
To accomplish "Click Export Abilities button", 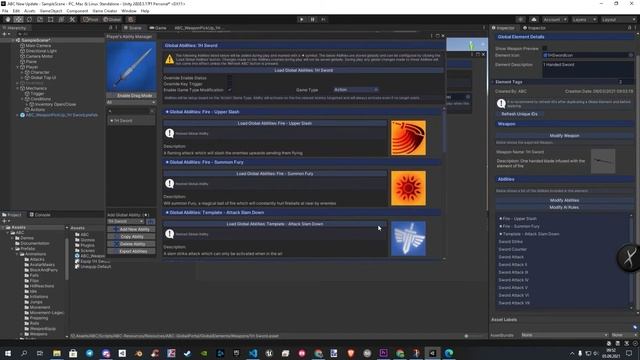I will point(131,251).
